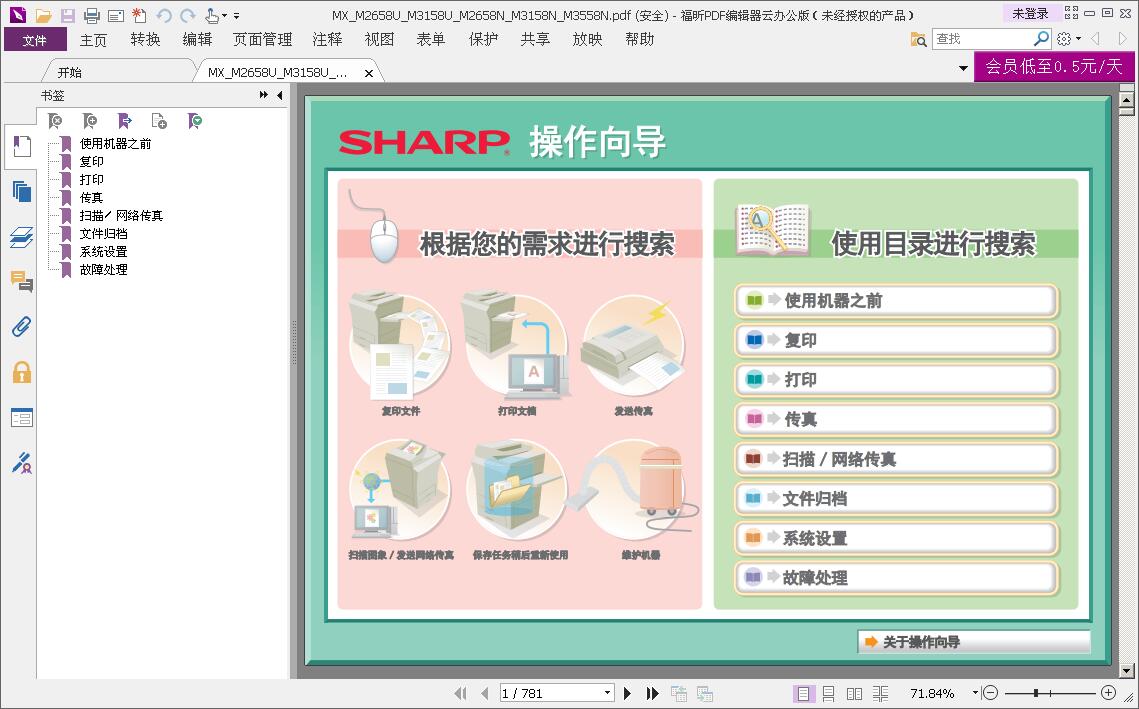The image size is (1139, 709).
Task: Expand the bookmark options dropdown icon
Action: 195,121
